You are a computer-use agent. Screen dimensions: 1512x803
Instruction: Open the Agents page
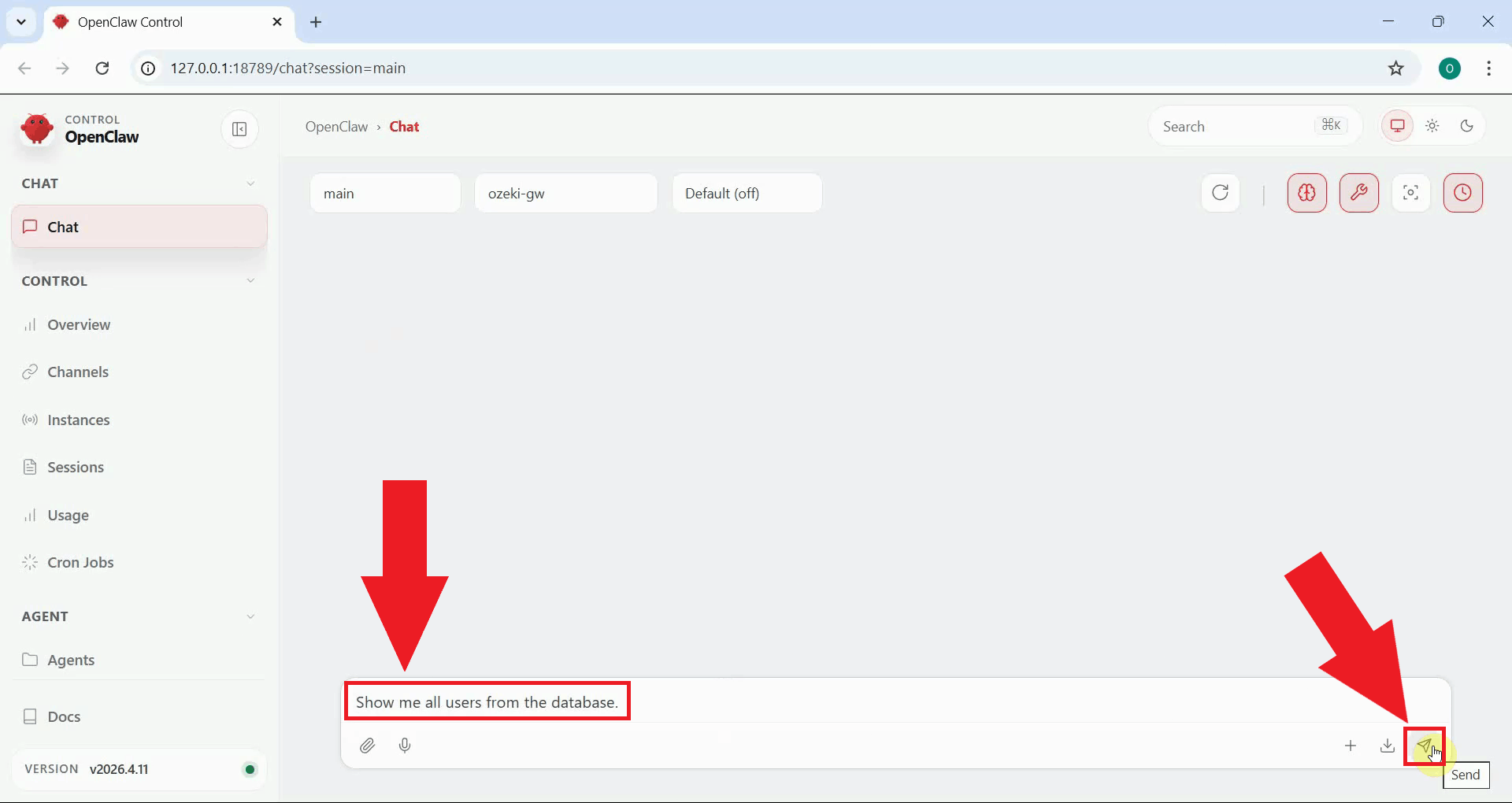pos(139,660)
